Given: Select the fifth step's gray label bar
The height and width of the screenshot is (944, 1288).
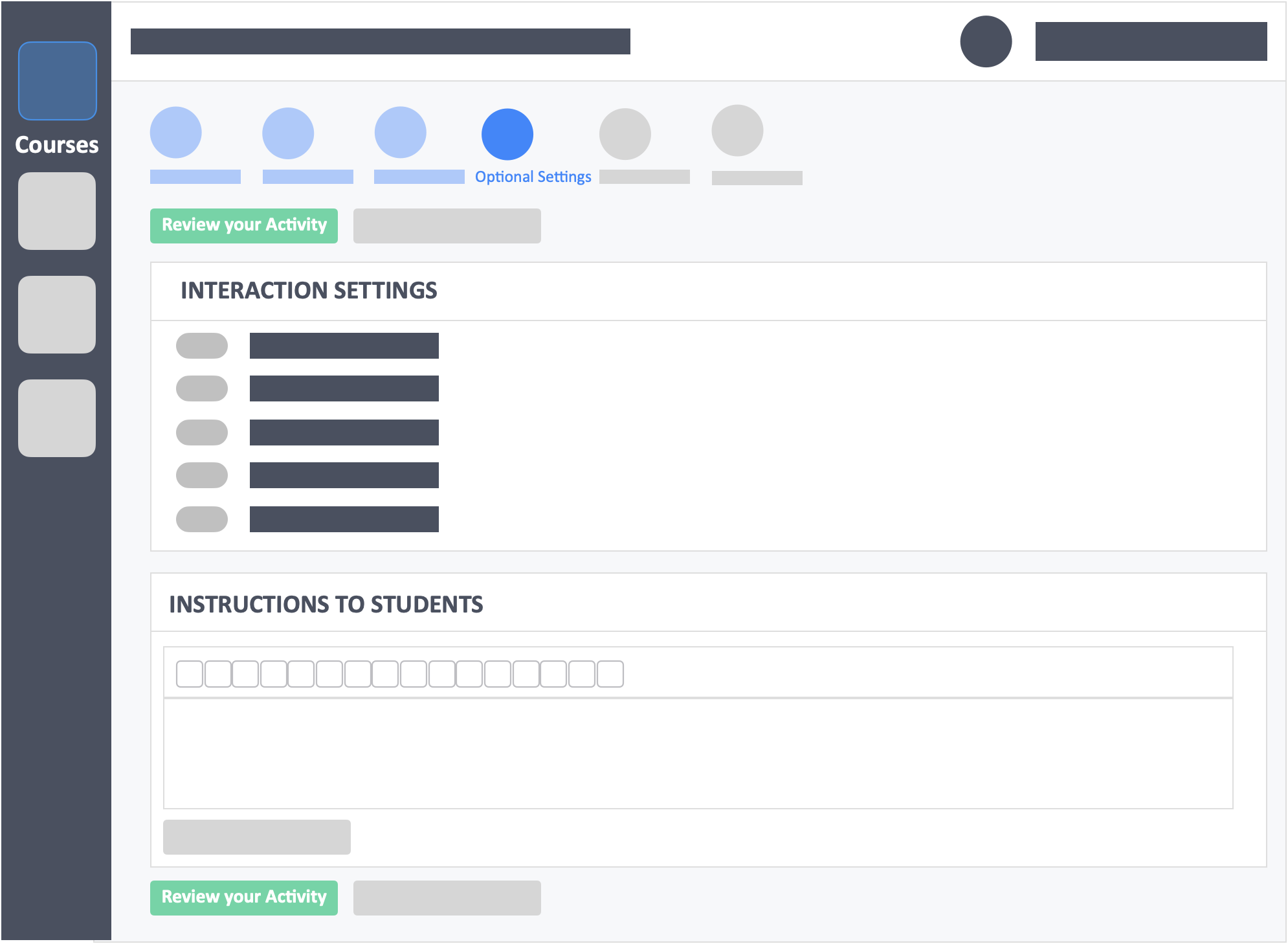Looking at the screenshot, I should [645, 177].
